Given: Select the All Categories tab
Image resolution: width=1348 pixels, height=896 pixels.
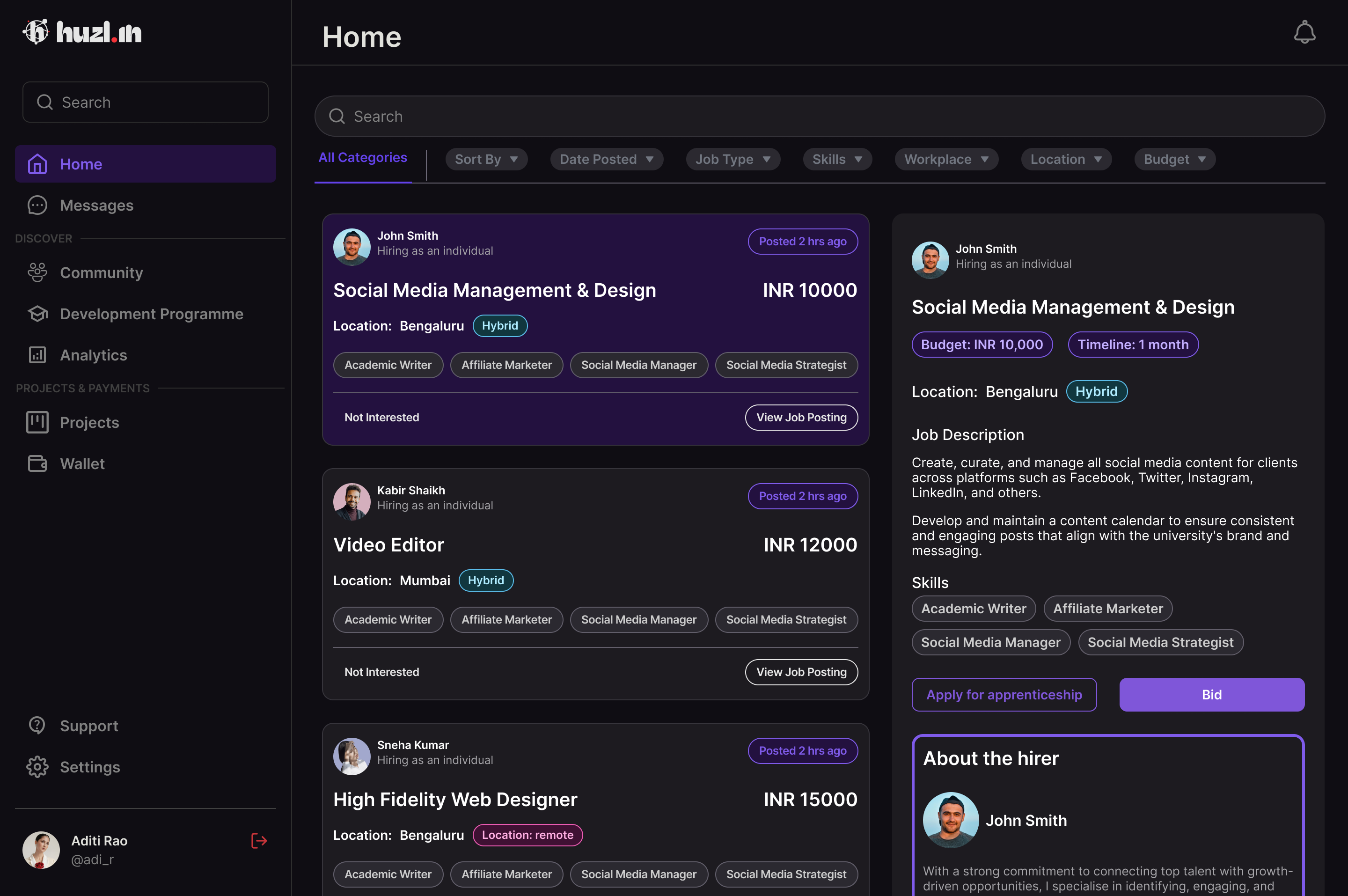Looking at the screenshot, I should point(363,158).
